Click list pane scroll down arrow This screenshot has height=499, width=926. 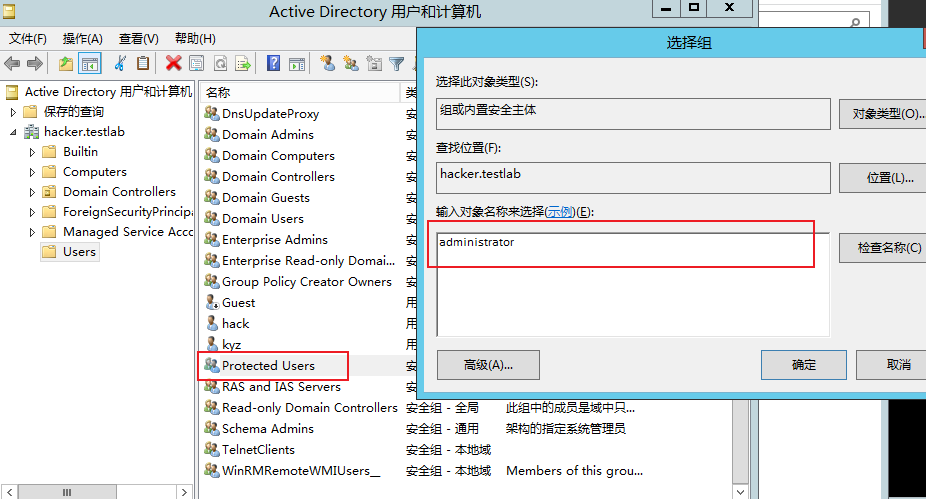[741, 491]
